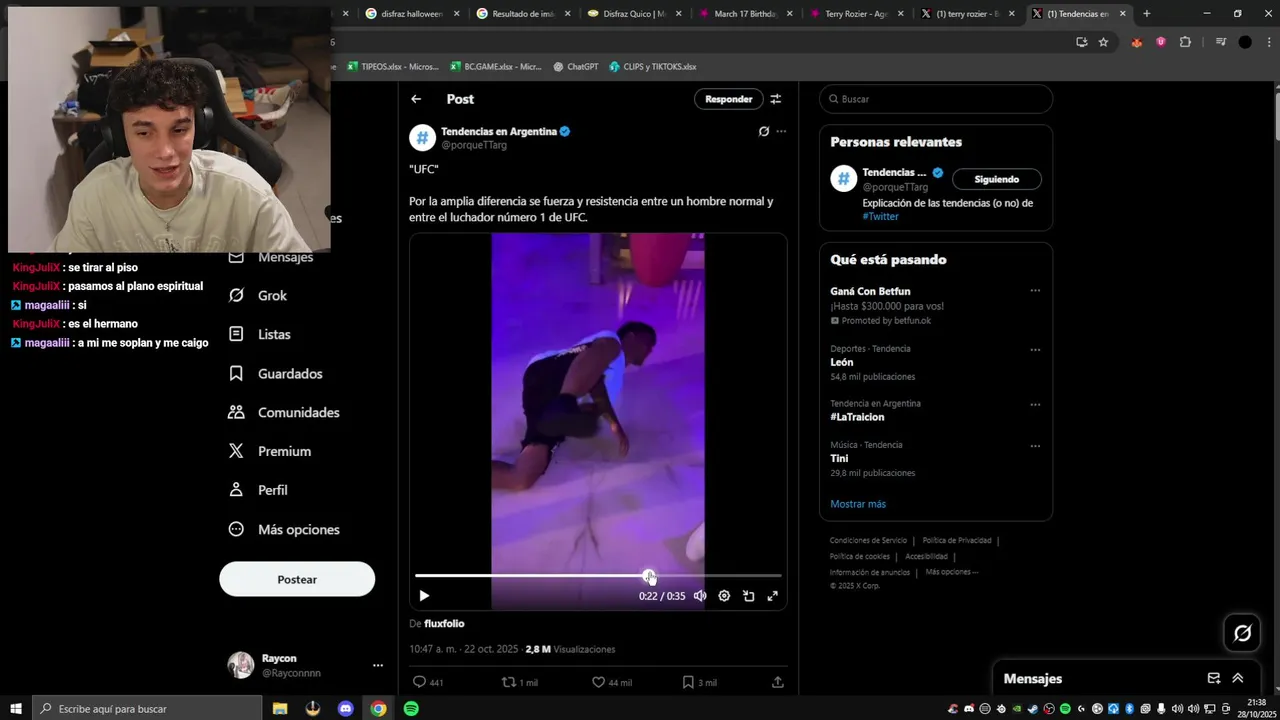Viewport: 1280px width, 720px height.
Task: Expand the Más opciones footer menu
Action: [x=951, y=572]
